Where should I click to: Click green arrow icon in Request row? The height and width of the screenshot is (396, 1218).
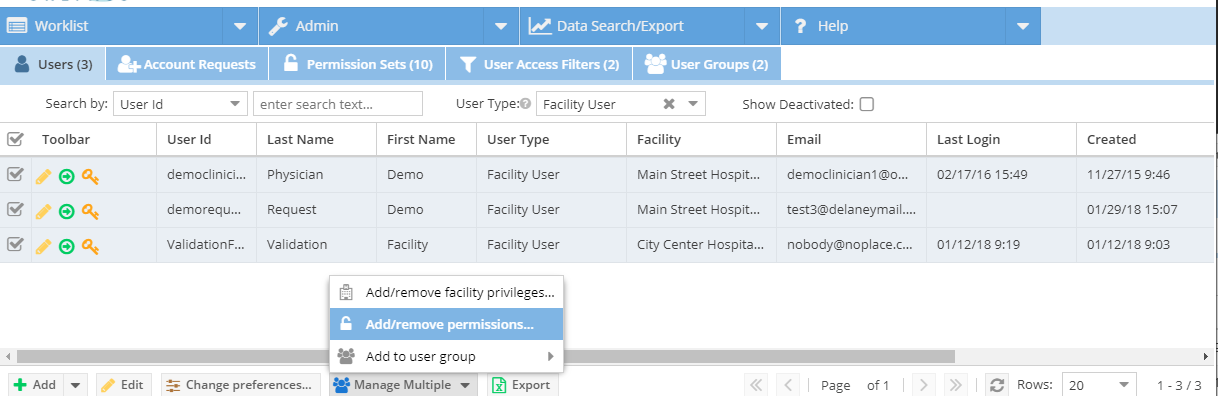[x=67, y=211]
